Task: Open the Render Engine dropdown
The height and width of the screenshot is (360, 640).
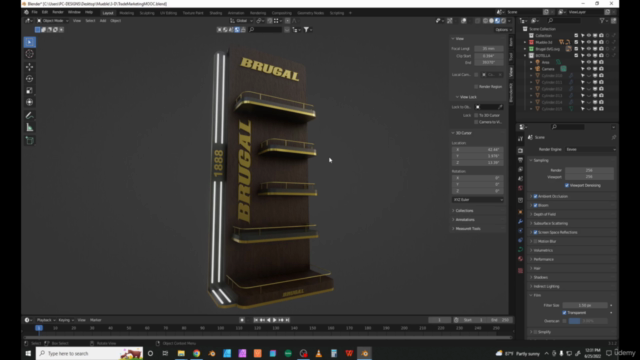Action: click(x=590, y=149)
